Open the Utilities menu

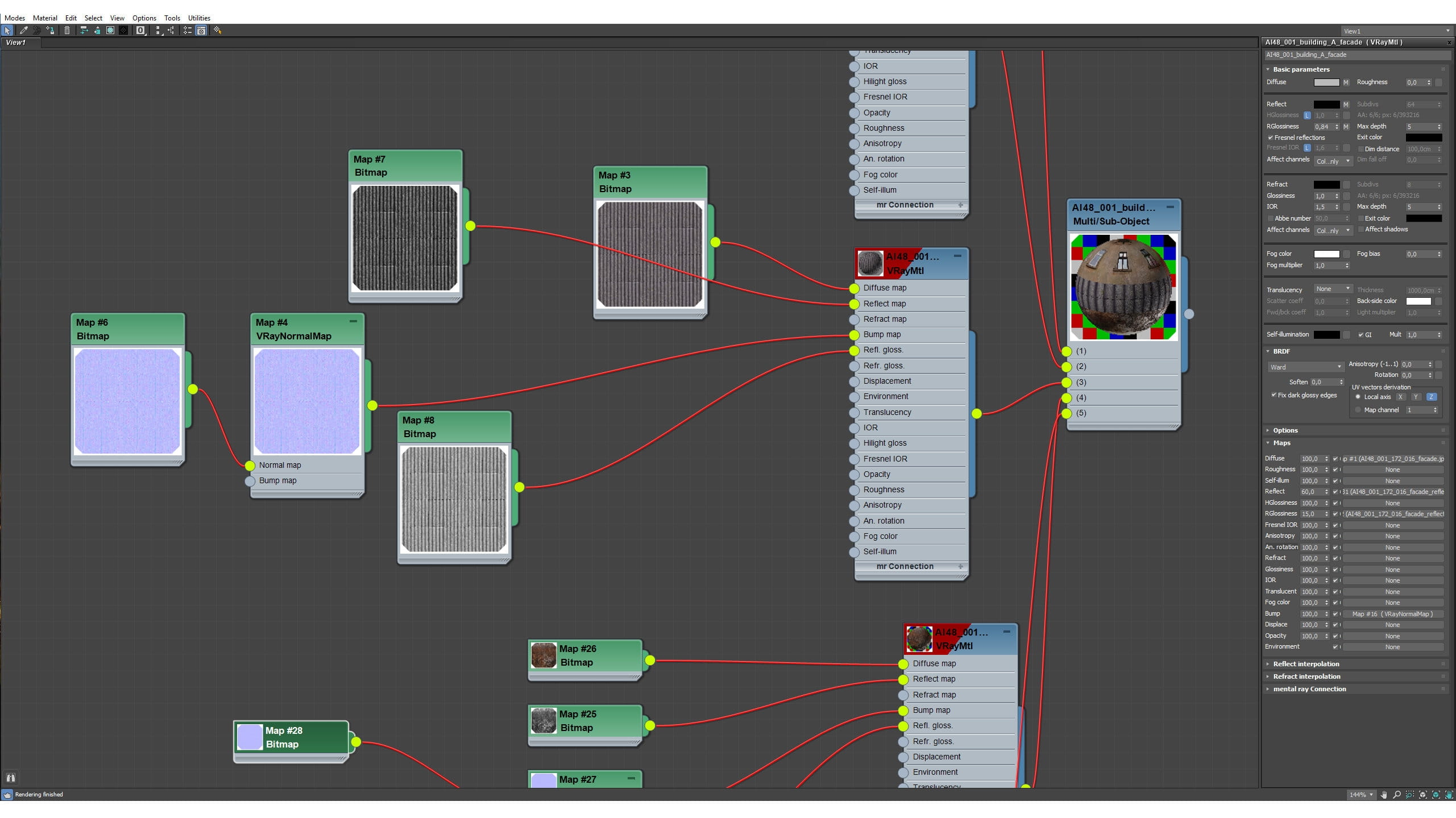click(x=199, y=18)
